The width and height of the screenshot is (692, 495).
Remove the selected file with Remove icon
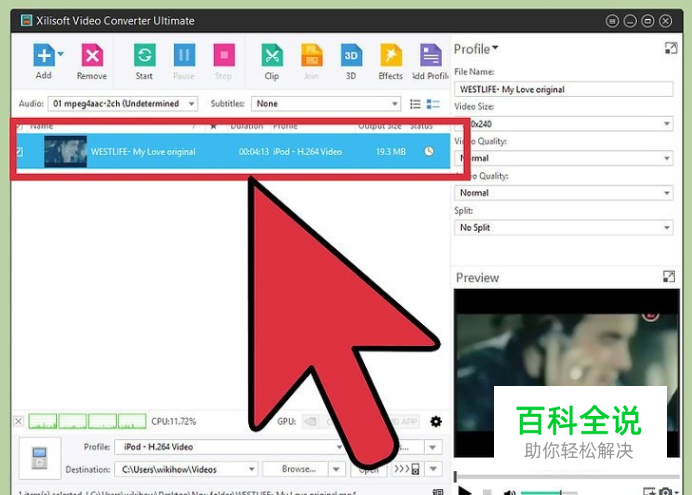[92, 56]
